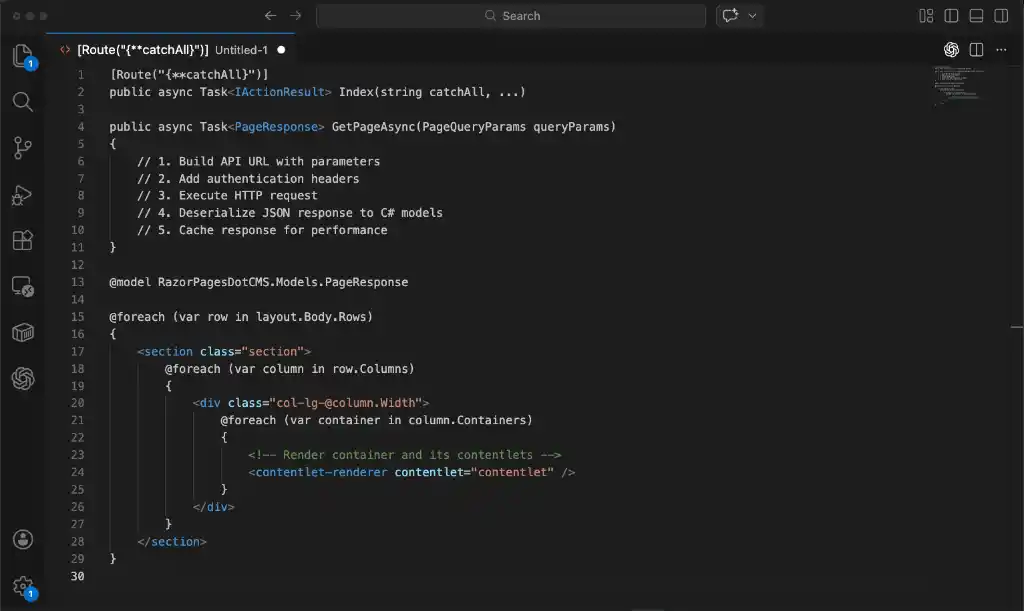Open the Source Control view
This screenshot has width=1024, height=611.
[24, 147]
